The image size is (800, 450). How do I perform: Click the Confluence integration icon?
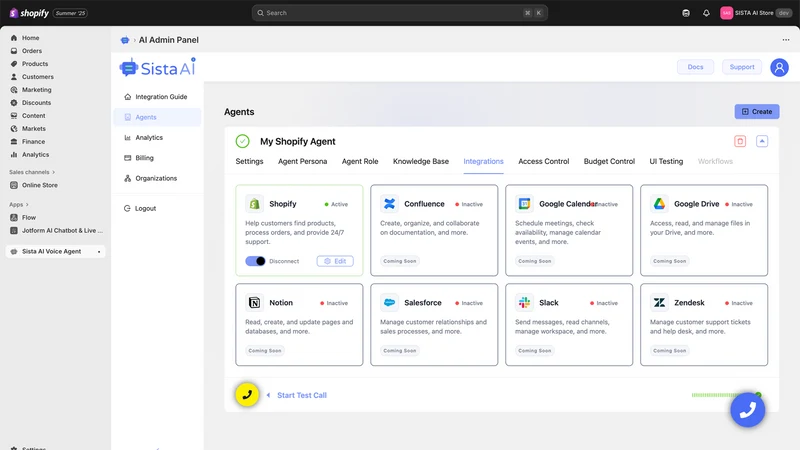pos(389,204)
